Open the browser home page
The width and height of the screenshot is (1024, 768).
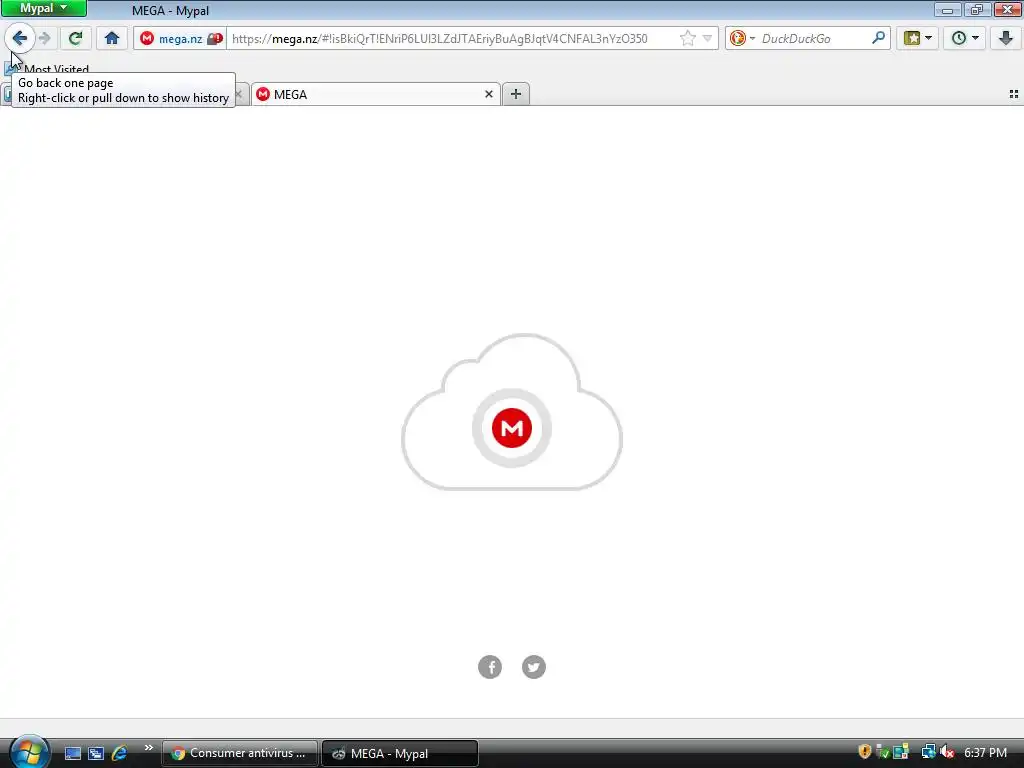point(112,38)
